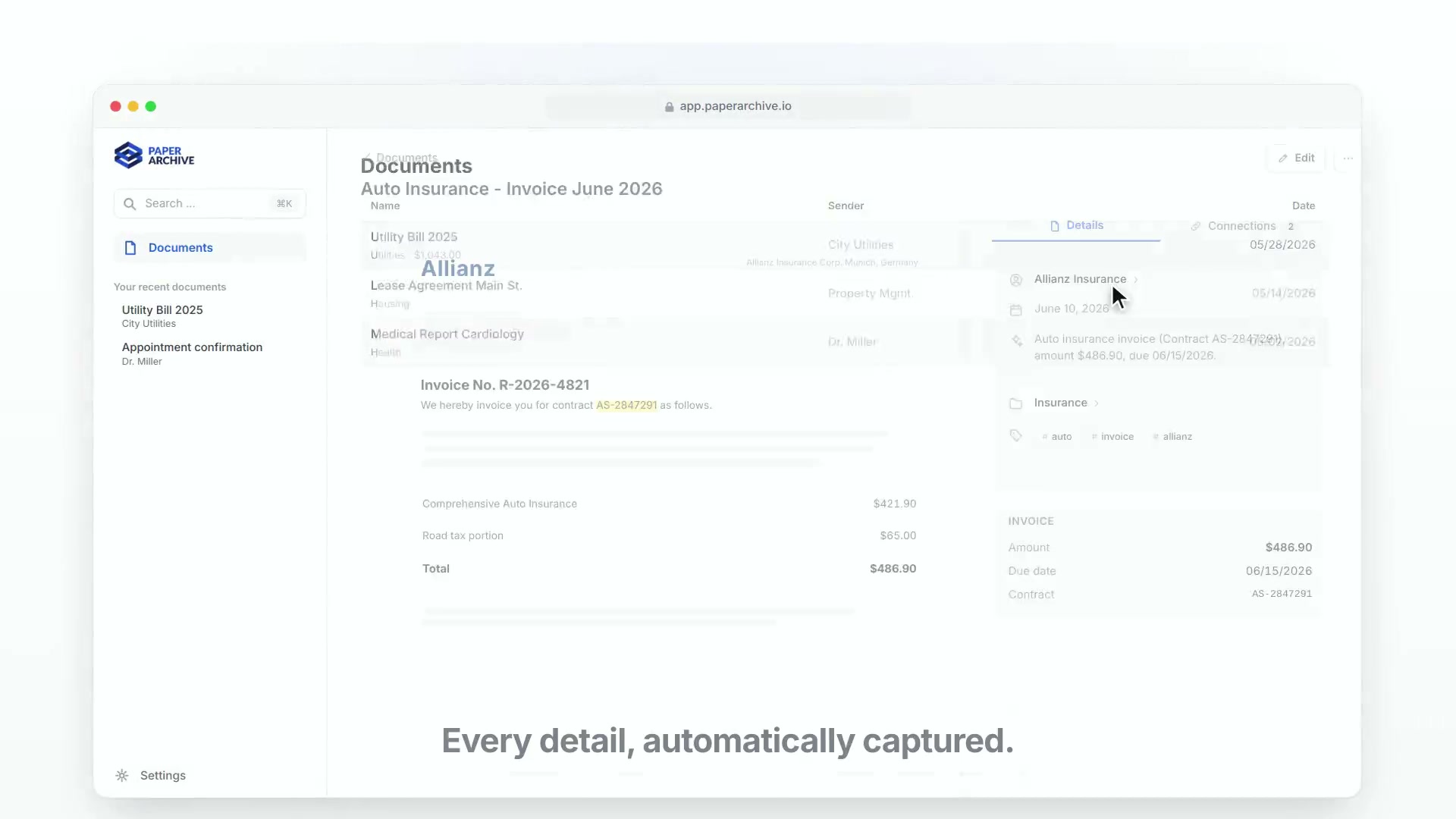Screen dimensions: 1456x819
Task: Switch to the Connections tab
Action: pos(1242,226)
